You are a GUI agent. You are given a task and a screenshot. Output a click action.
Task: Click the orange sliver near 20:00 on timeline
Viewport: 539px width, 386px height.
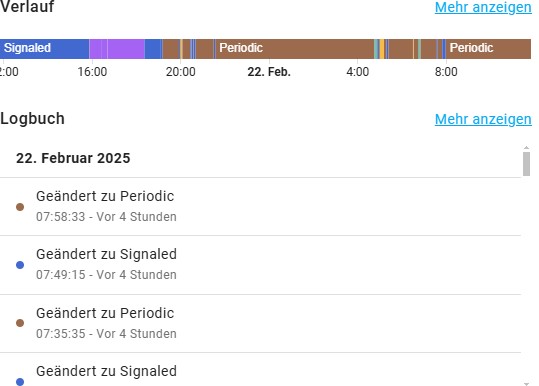181,49
